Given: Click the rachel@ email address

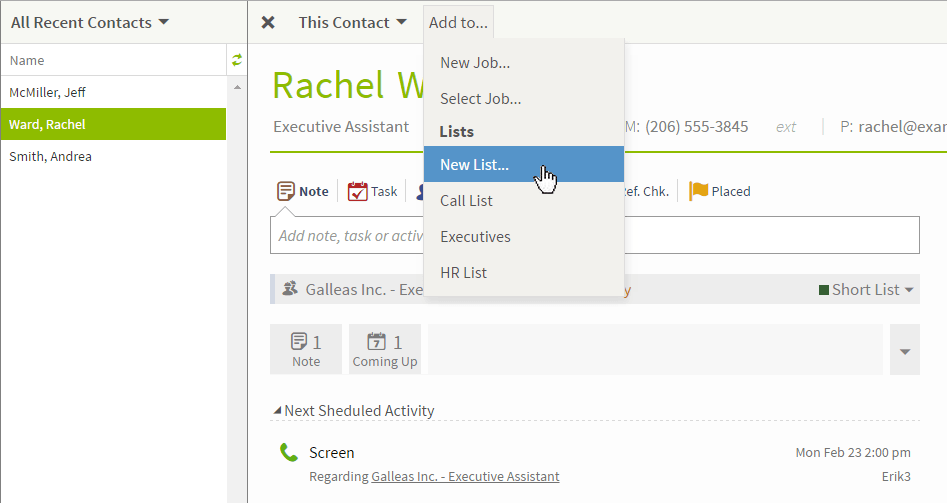Looking at the screenshot, I should click(902, 127).
